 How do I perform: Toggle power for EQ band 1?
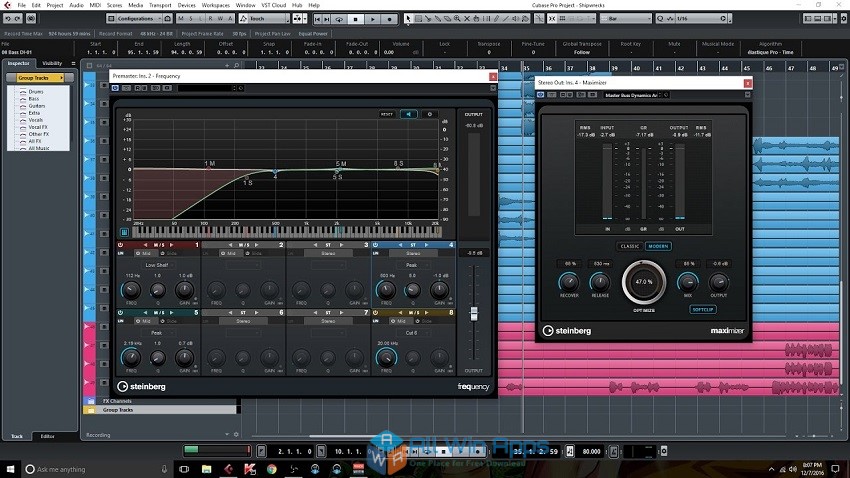(120, 245)
